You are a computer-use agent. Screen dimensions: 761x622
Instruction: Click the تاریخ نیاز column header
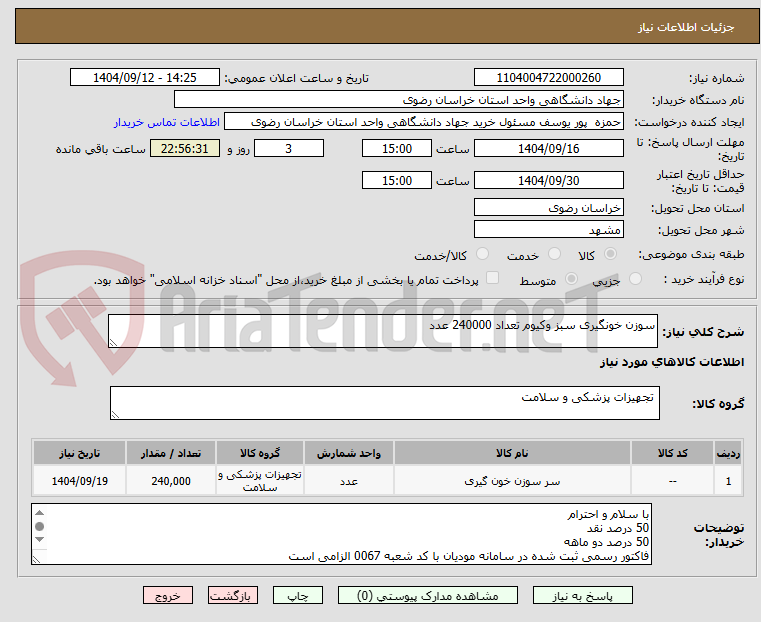80,453
